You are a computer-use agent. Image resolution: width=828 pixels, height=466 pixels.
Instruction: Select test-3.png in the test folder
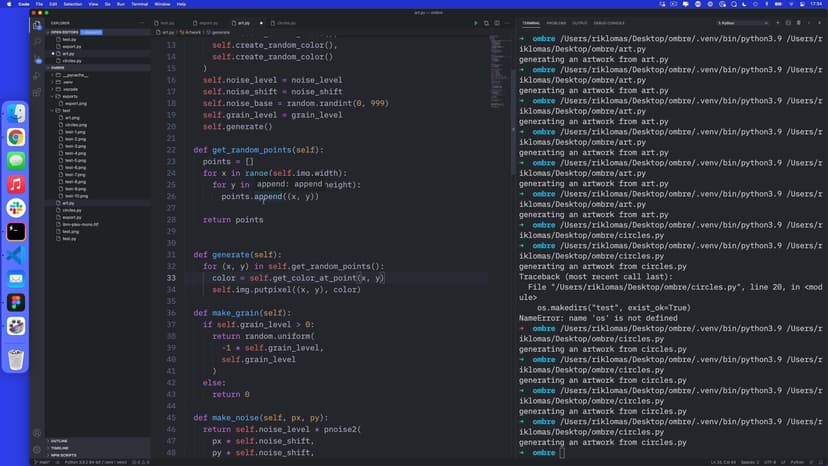click(74, 146)
